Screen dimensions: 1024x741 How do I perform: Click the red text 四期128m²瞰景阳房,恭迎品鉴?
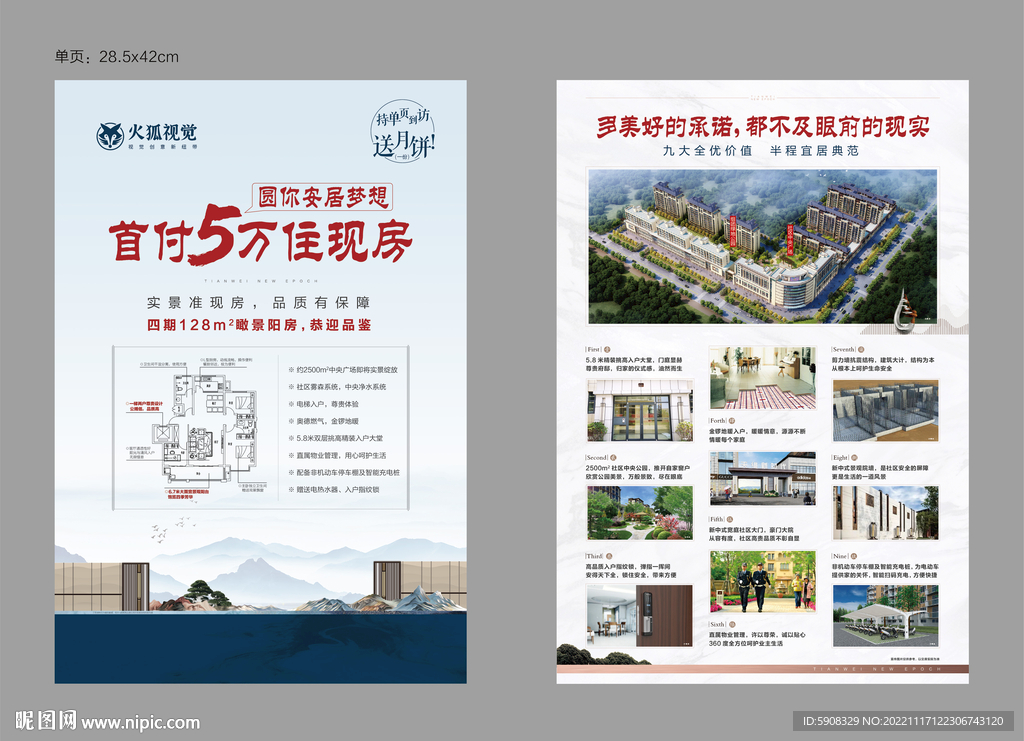[259, 324]
